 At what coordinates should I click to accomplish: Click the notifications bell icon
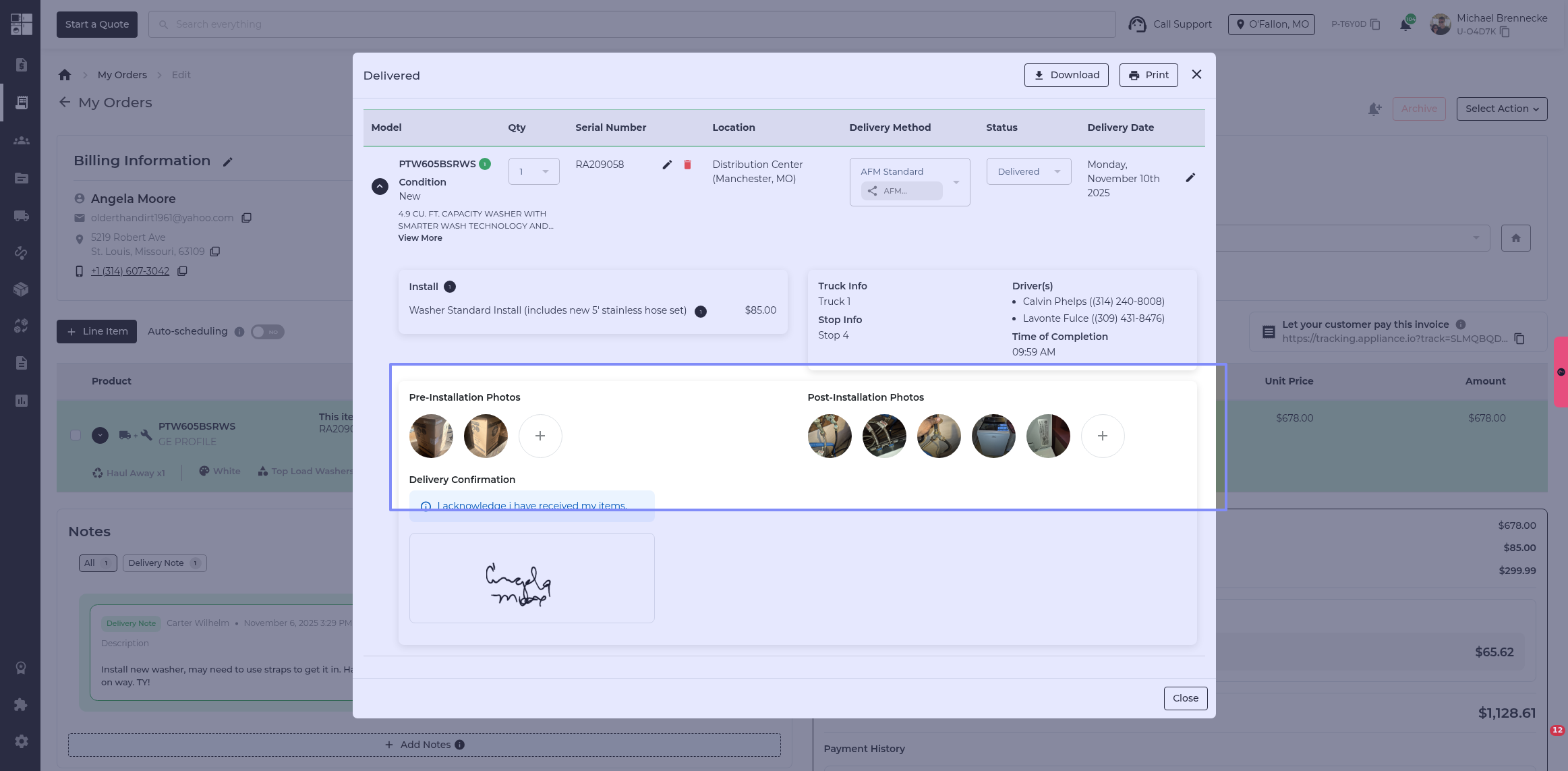[x=1405, y=25]
